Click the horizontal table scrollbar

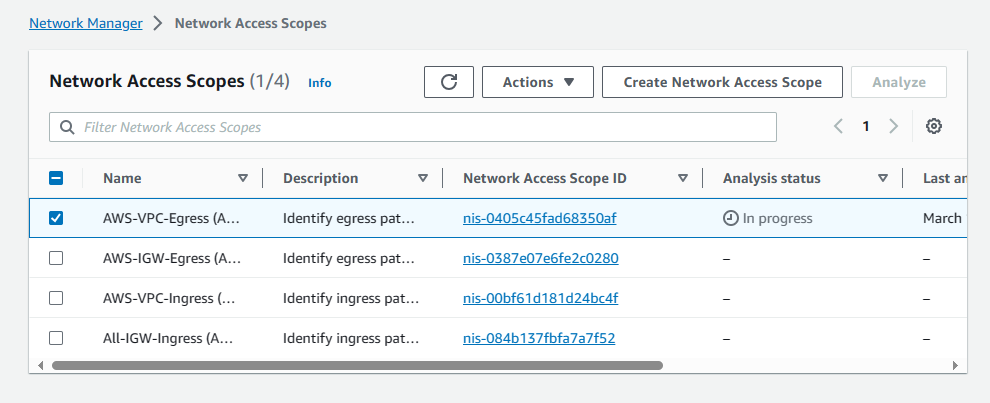357,366
